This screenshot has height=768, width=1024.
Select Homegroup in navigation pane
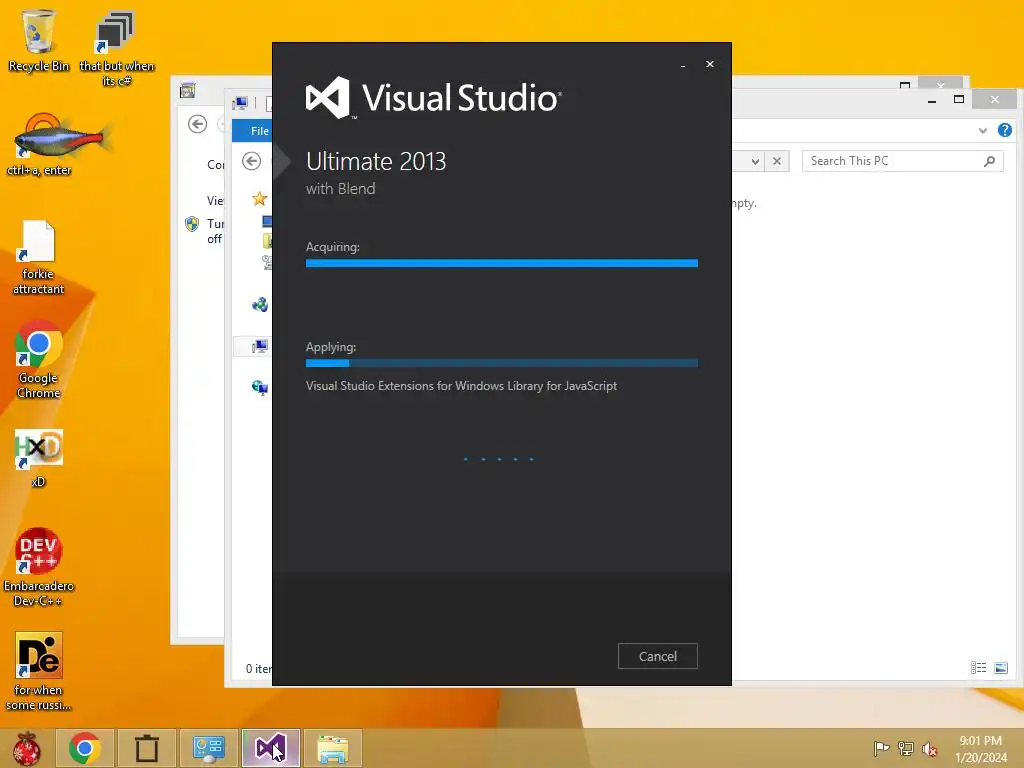(260, 304)
